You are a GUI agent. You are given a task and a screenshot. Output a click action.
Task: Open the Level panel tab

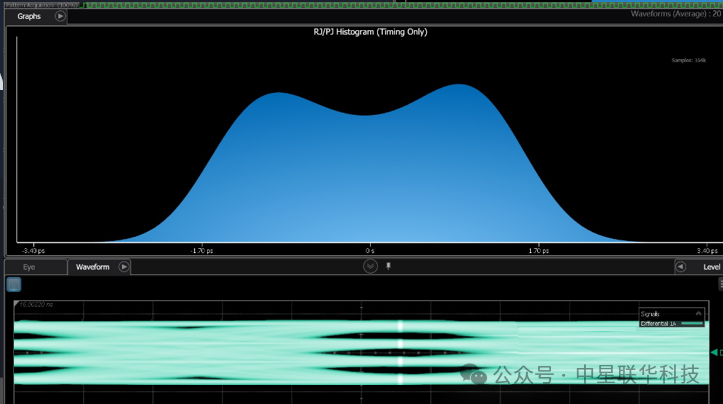tap(711, 267)
